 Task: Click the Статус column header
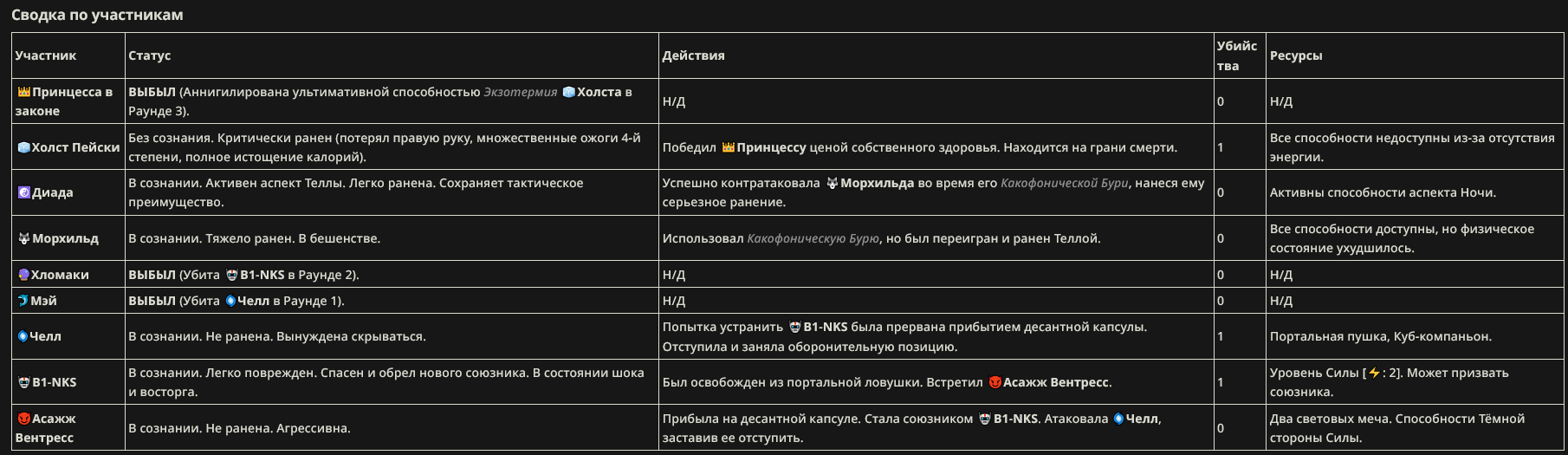(x=150, y=55)
